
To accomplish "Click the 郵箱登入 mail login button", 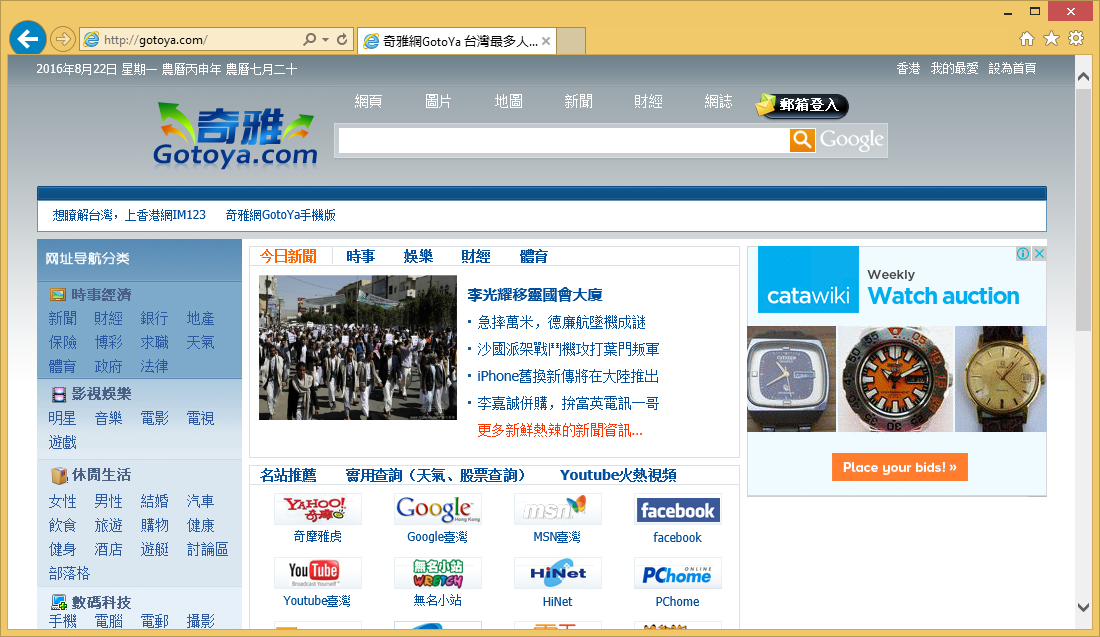I will pyautogui.click(x=802, y=105).
